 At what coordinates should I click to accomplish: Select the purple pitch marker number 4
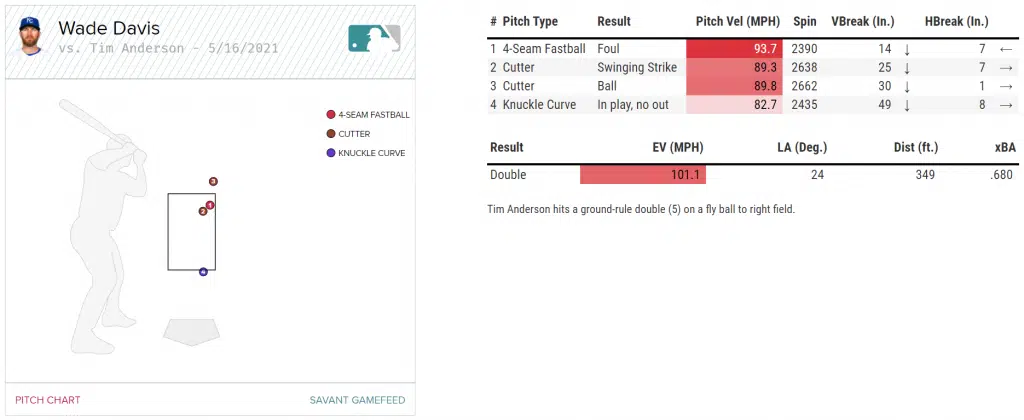[x=203, y=271]
